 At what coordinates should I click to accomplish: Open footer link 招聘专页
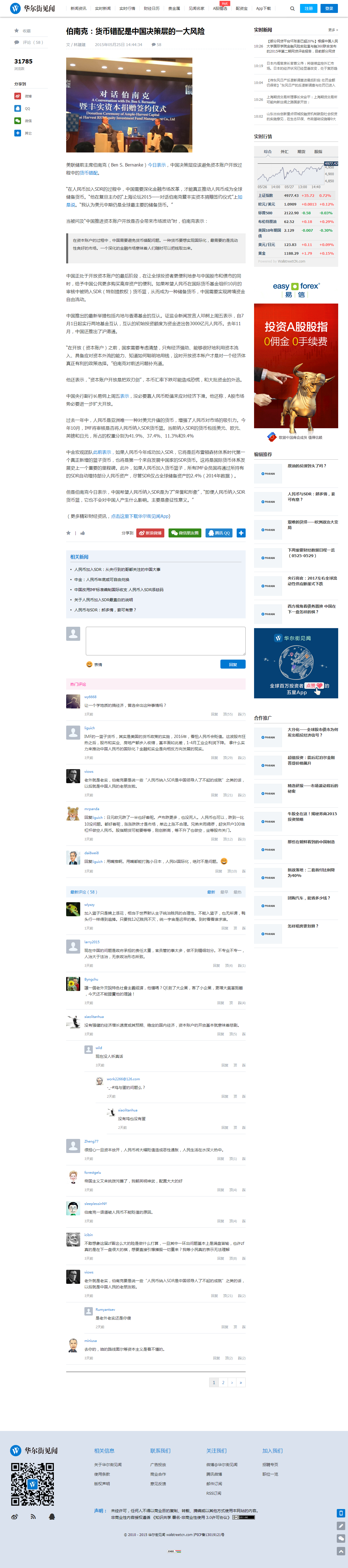[270, 1464]
